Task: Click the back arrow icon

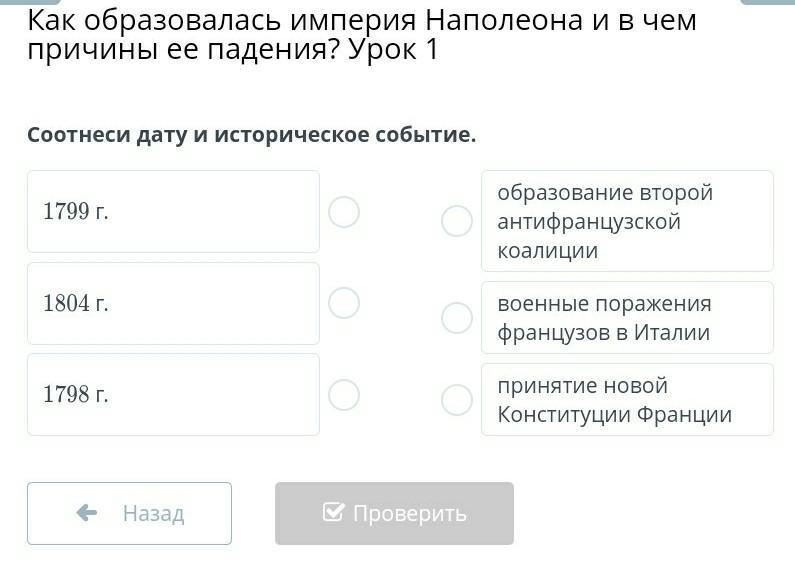Action: click(87, 513)
